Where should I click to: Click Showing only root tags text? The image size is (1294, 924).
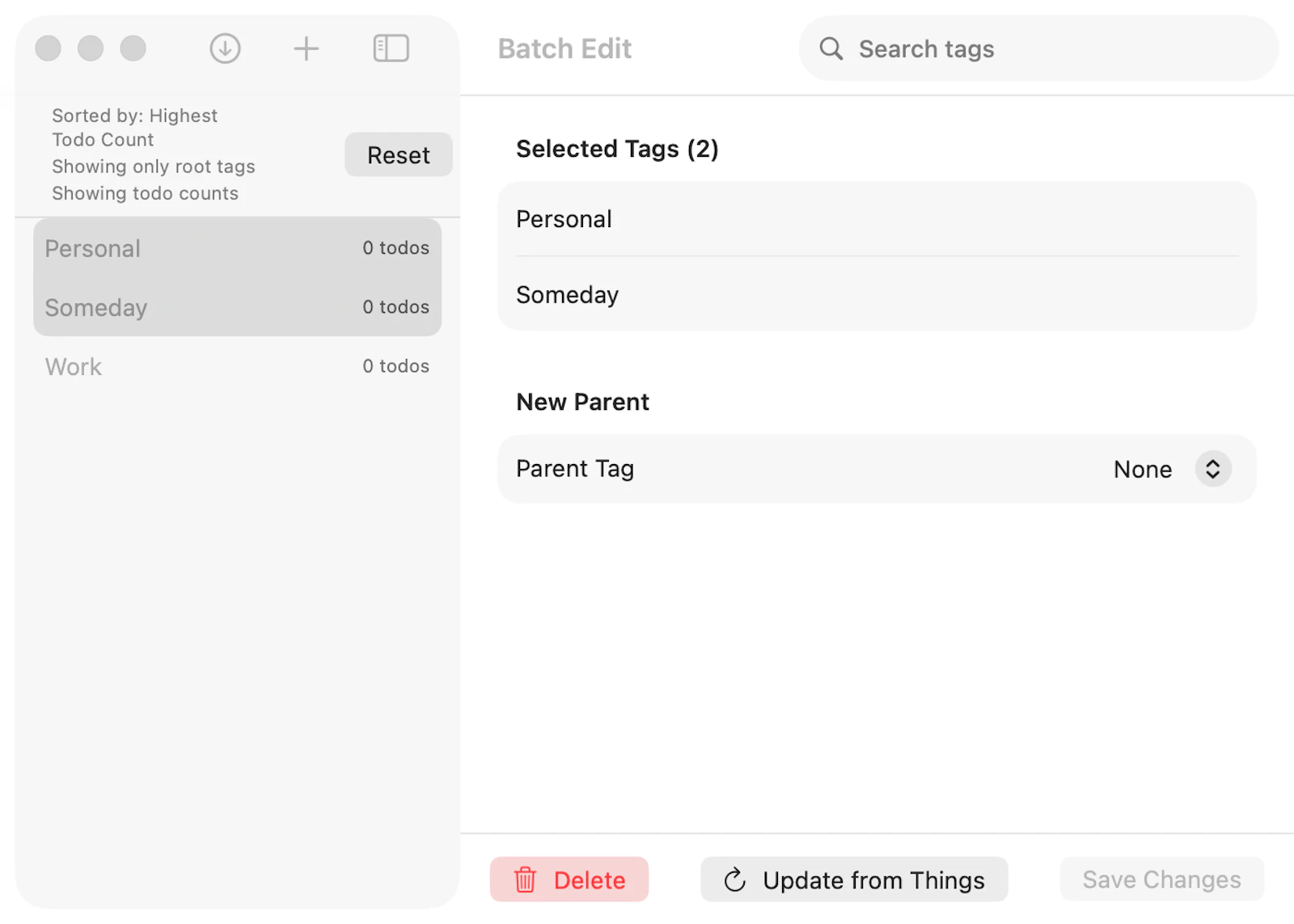[154, 167]
